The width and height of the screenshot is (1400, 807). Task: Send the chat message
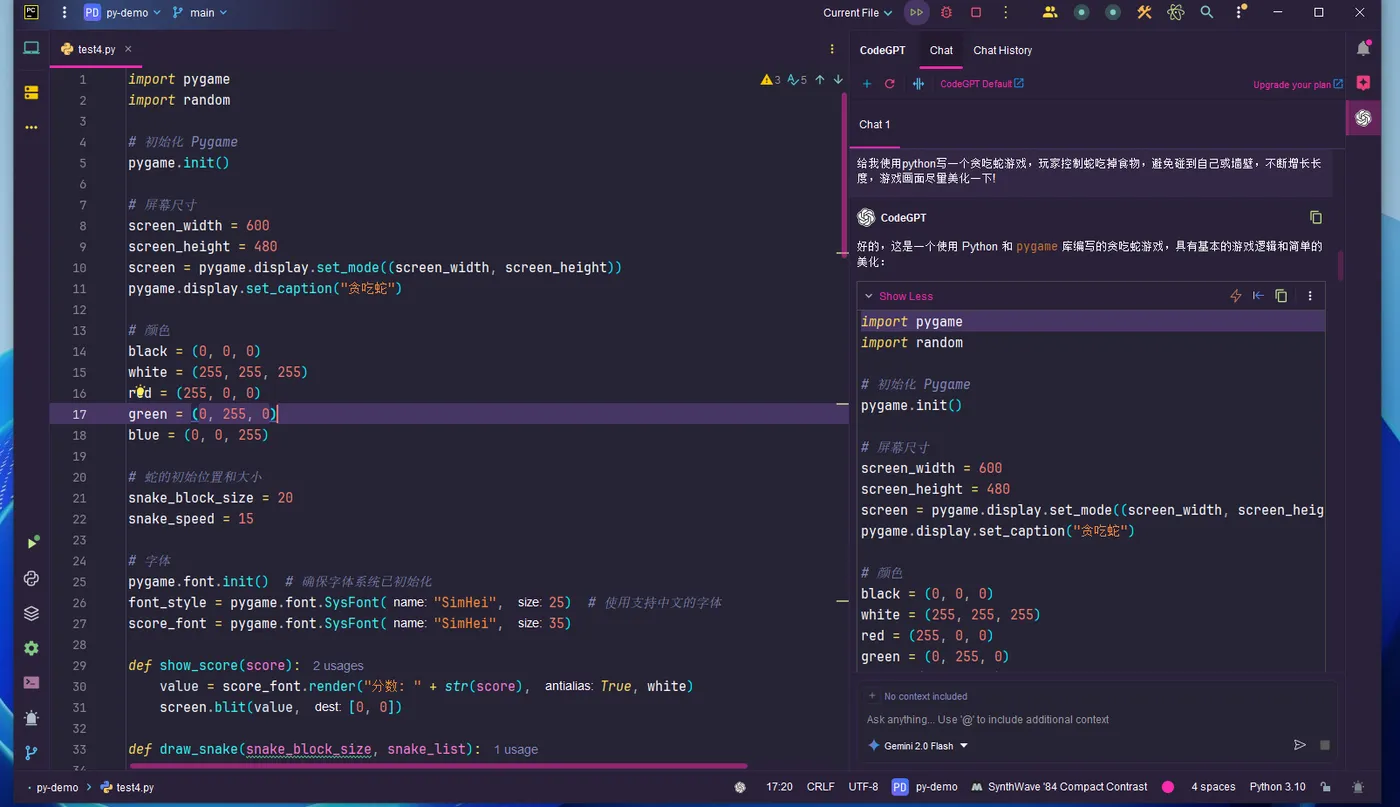tap(1300, 745)
